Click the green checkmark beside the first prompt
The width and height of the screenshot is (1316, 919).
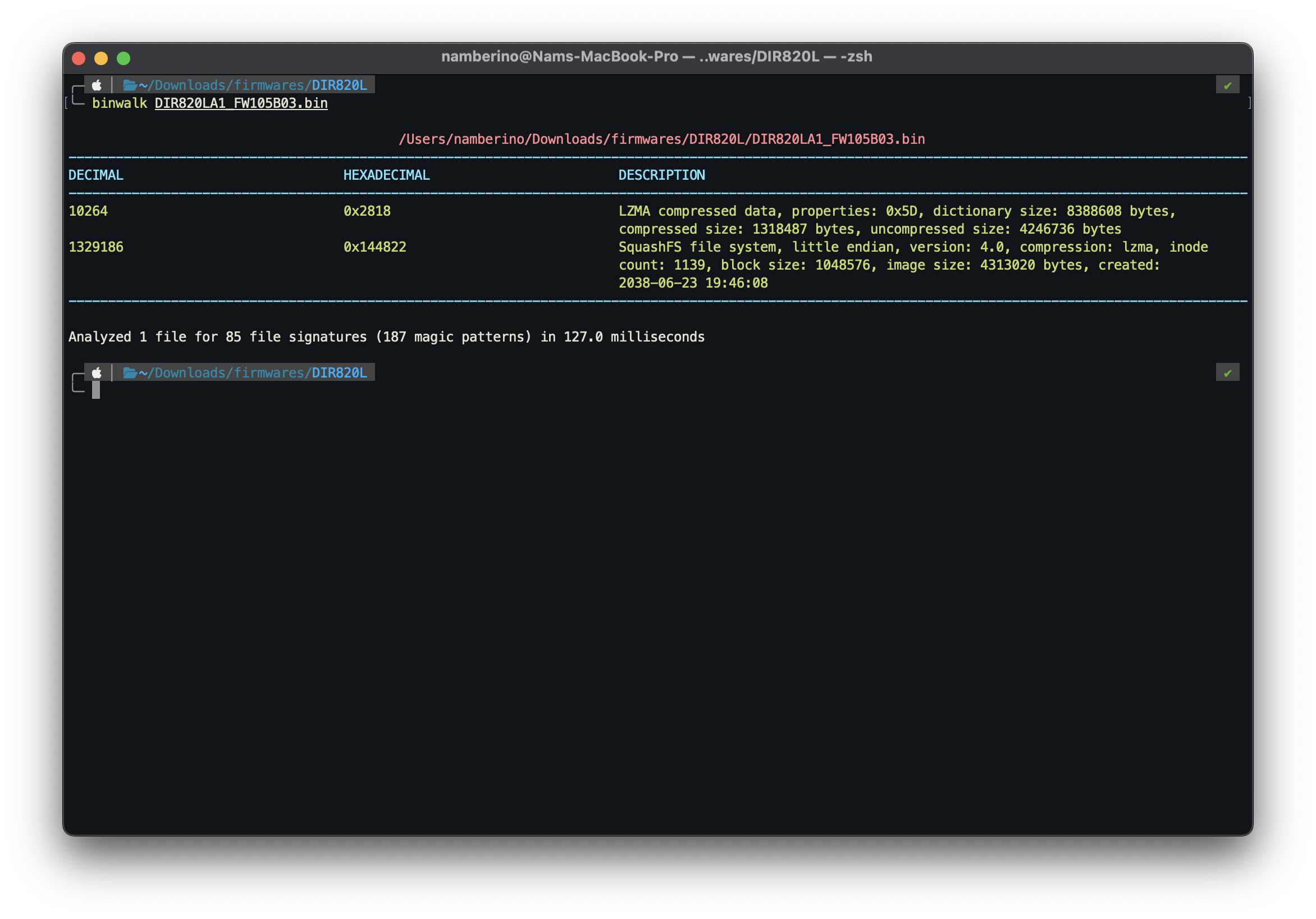tap(1227, 85)
